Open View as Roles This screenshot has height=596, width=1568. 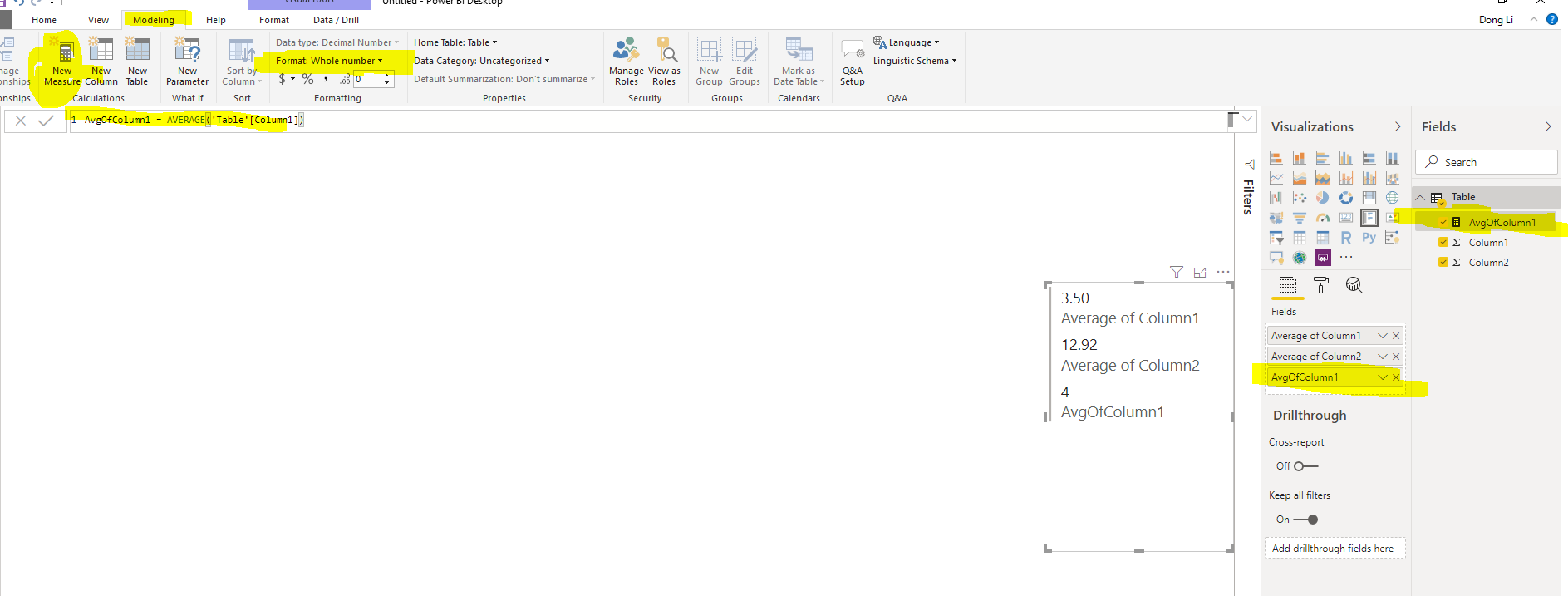point(664,62)
